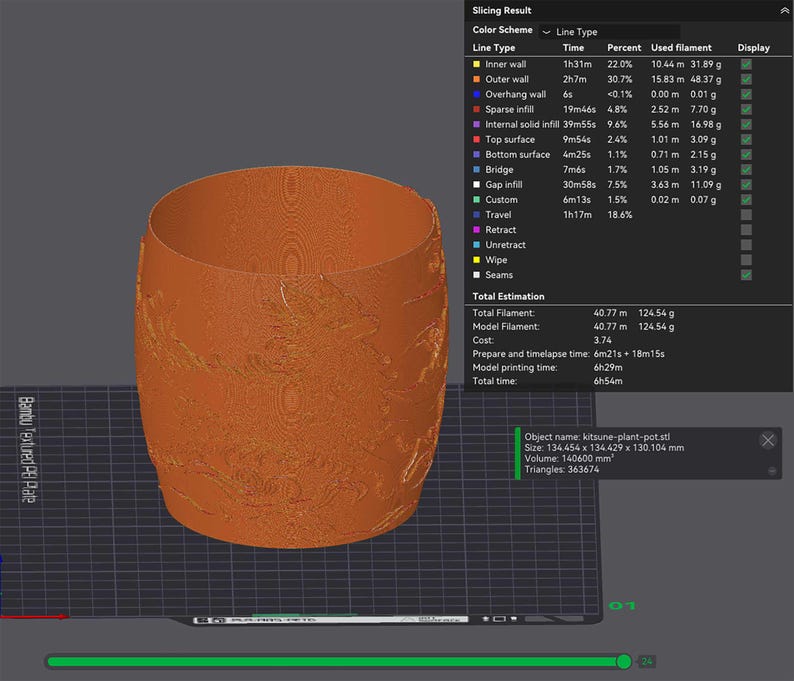The width and height of the screenshot is (794, 681).
Task: Click the slider value 24 label
Action: 647,661
